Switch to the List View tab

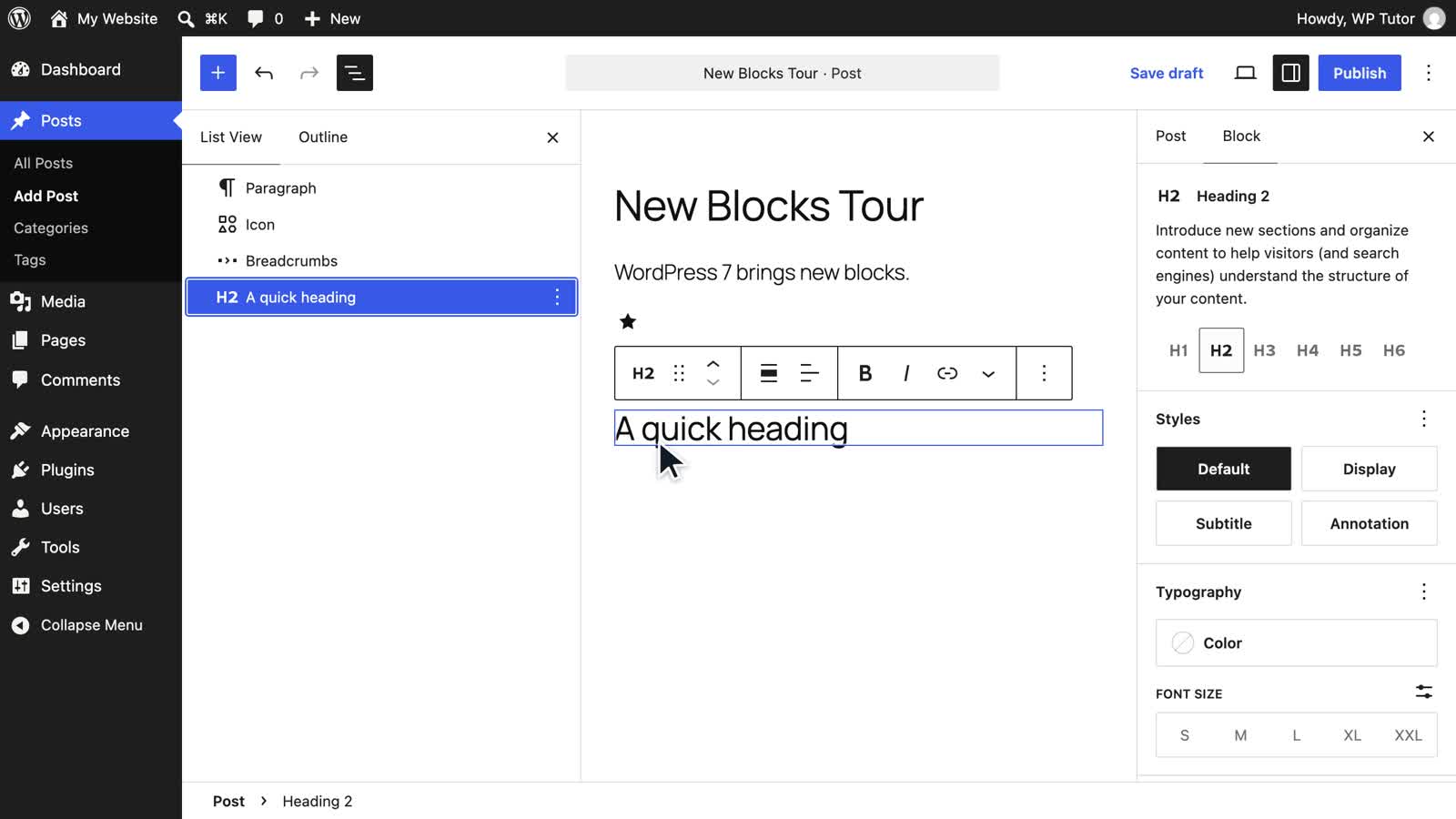pyautogui.click(x=231, y=136)
